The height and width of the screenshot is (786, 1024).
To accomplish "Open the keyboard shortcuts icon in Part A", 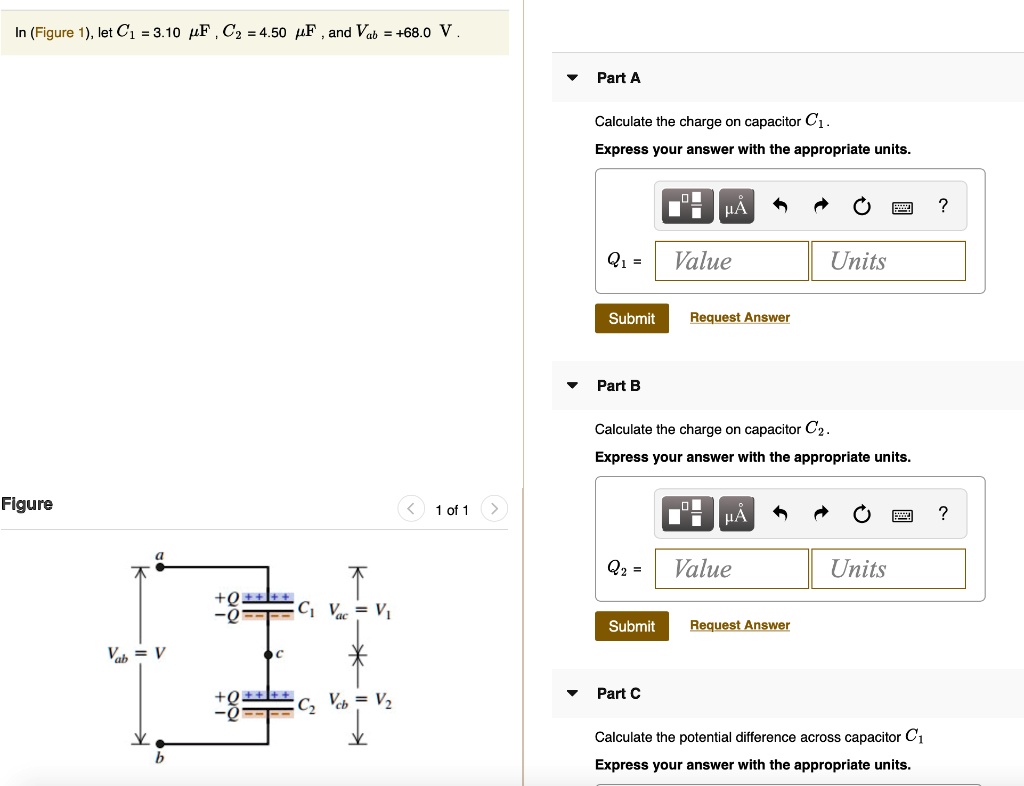I will (903, 206).
